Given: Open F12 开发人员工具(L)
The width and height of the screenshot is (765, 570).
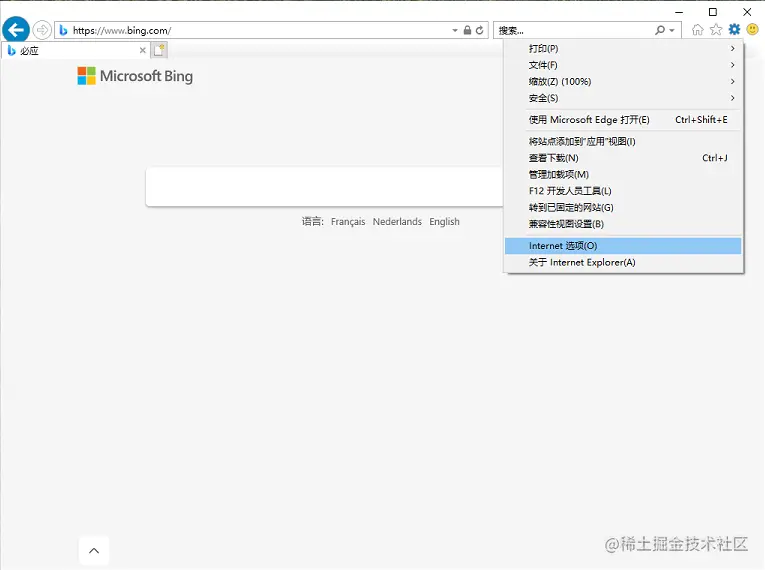Looking at the screenshot, I should [624, 191].
